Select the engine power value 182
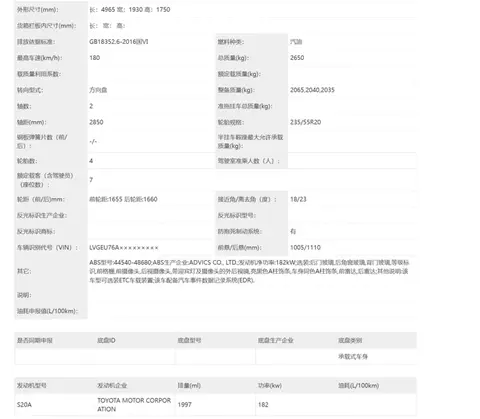Image resolution: width=480 pixels, height=419 pixels. [263, 405]
